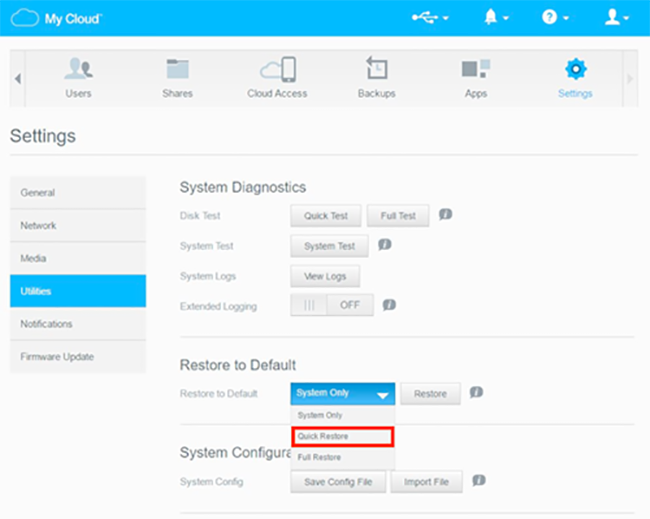Show info tooltip for Disk Test
This screenshot has height=519, width=650.
click(446, 214)
